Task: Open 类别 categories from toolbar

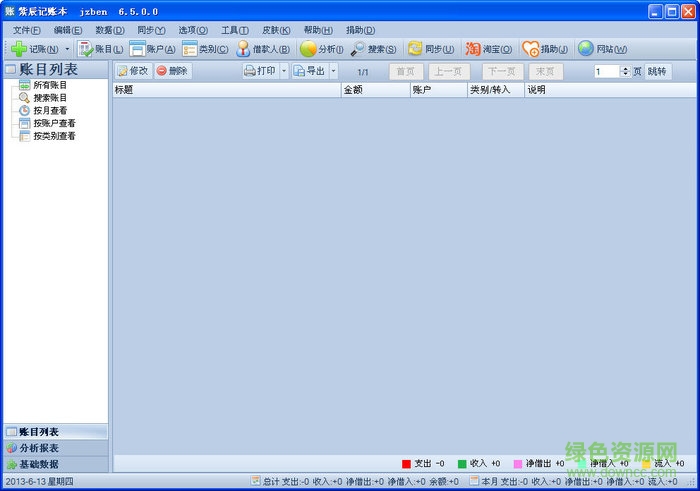Action: (190, 49)
